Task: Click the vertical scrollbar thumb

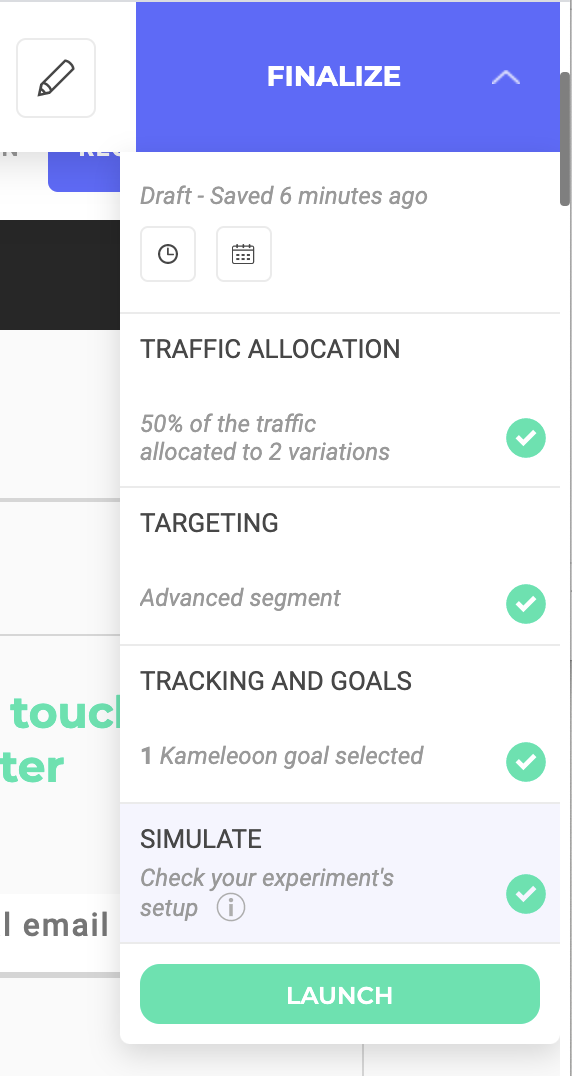Action: coord(565,138)
